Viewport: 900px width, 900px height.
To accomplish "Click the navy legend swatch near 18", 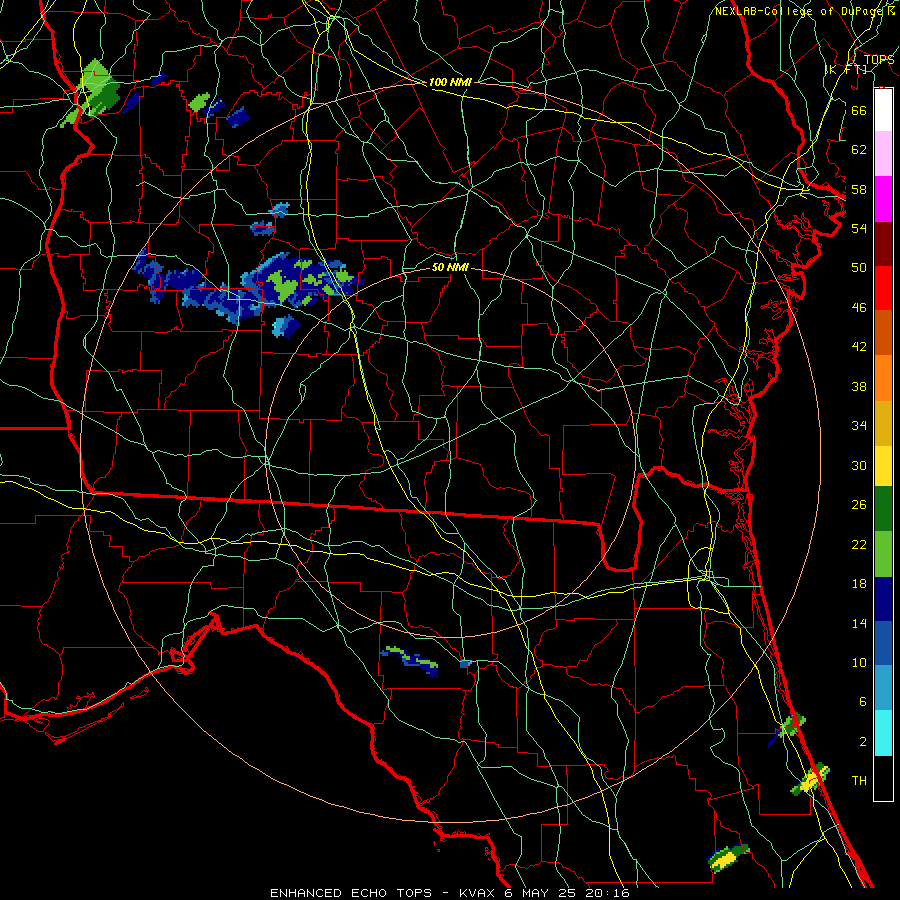I will click(x=883, y=599).
